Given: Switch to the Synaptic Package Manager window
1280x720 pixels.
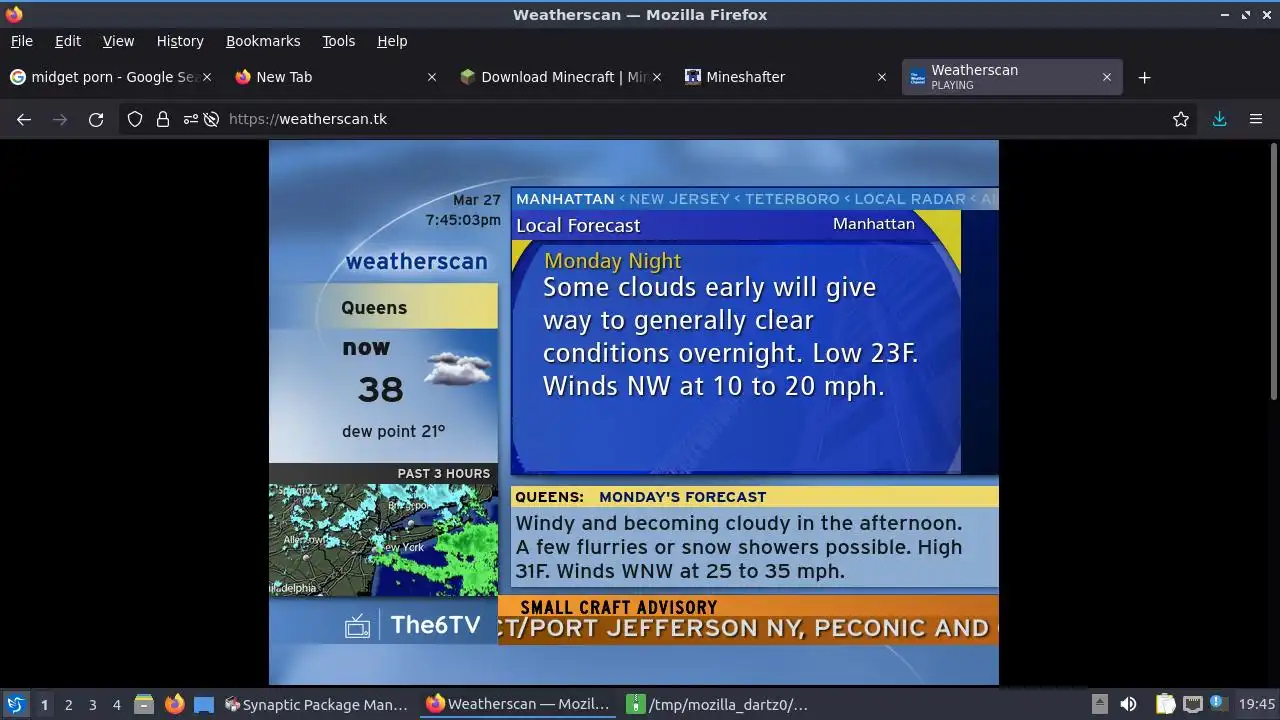Looking at the screenshot, I should pos(317,704).
